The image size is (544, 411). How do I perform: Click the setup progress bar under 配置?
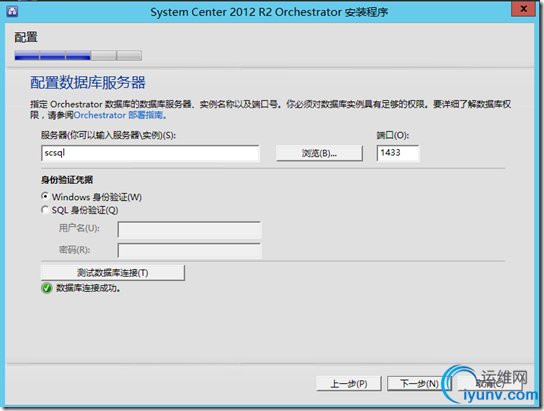pyautogui.click(x=78, y=55)
